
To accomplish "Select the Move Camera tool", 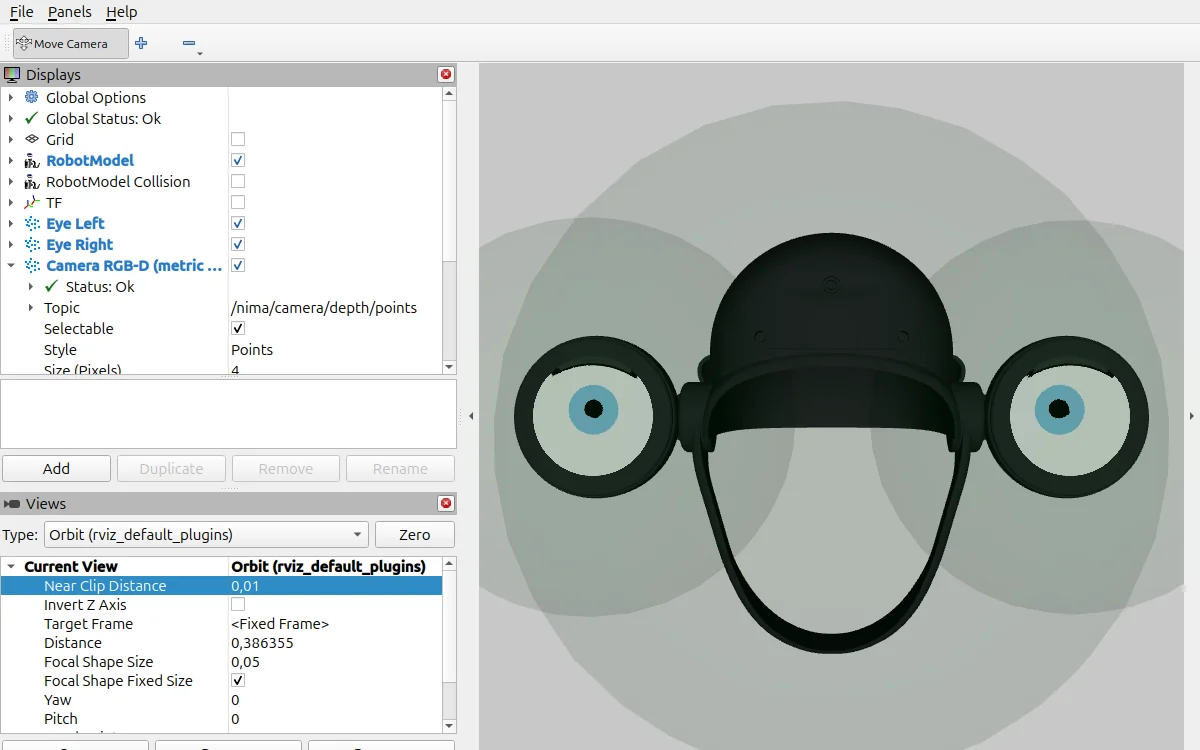I will click(70, 43).
